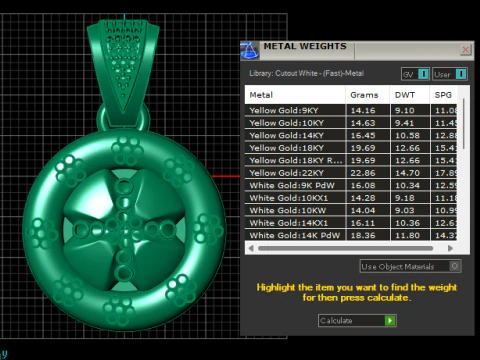This screenshot has width=480, height=360.
Task: Click the horizontal scrollbar thumb in table
Action: 345,248
